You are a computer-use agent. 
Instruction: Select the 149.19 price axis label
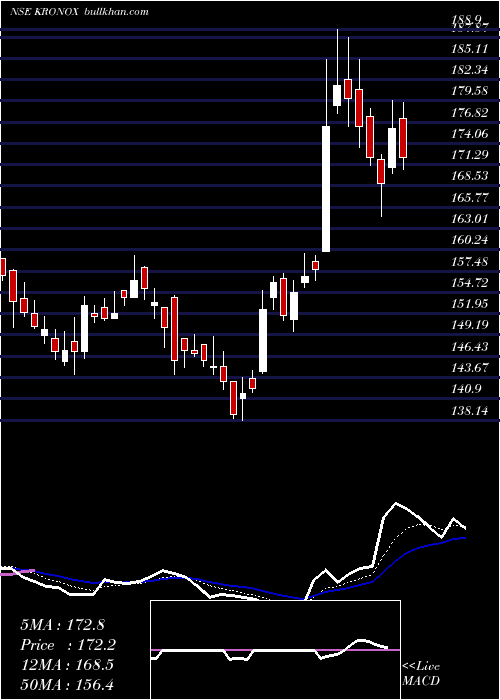coord(470,325)
